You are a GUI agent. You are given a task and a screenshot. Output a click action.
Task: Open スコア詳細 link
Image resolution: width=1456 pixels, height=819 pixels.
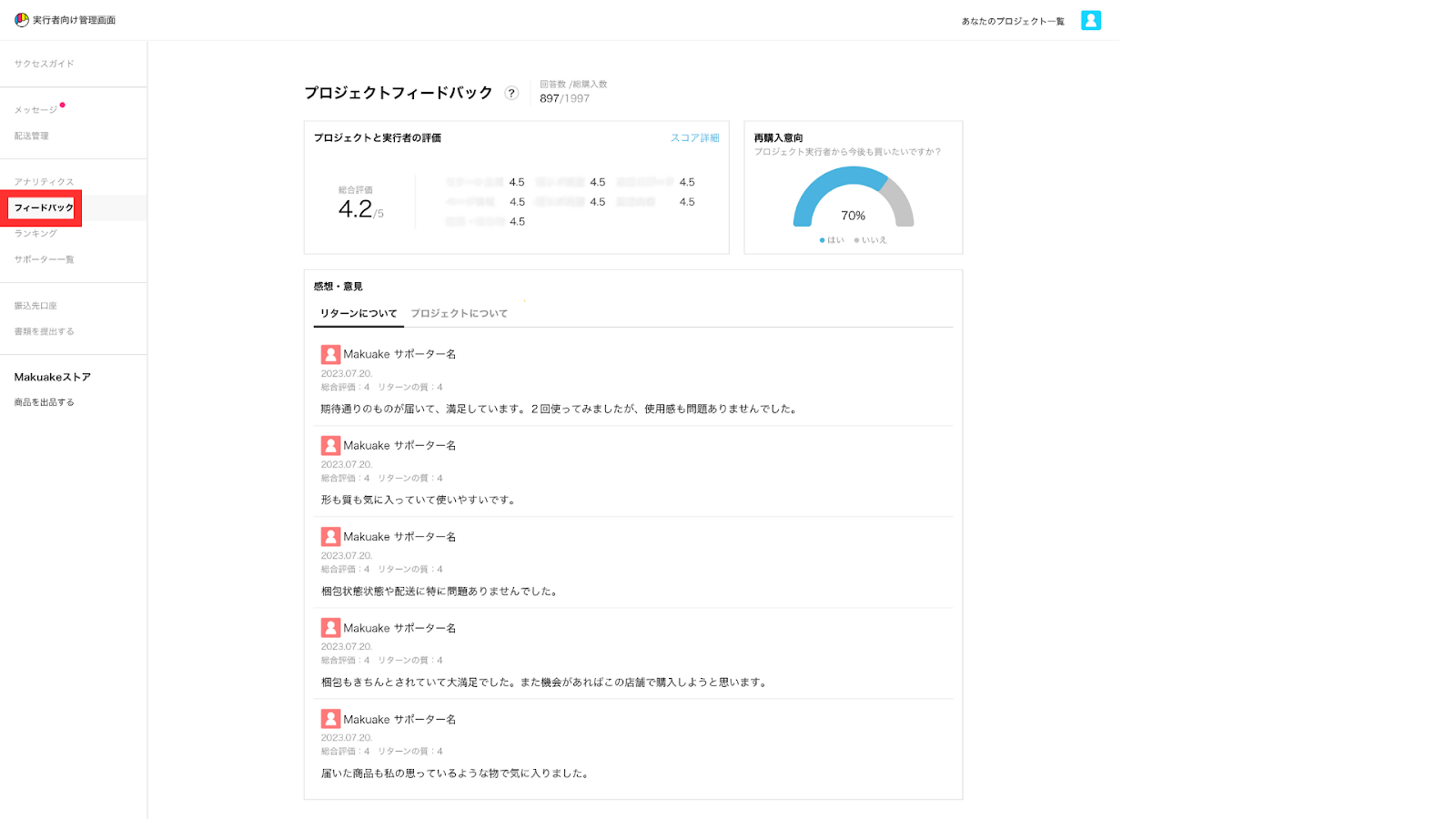click(694, 138)
